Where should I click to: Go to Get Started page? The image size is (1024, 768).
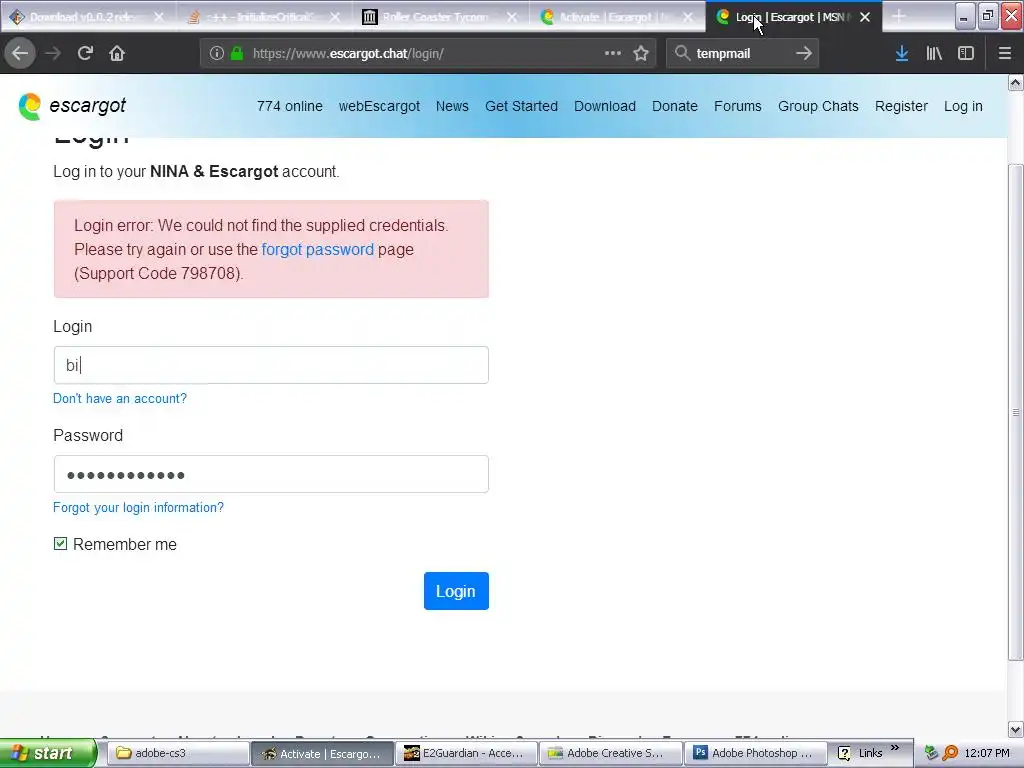[521, 106]
